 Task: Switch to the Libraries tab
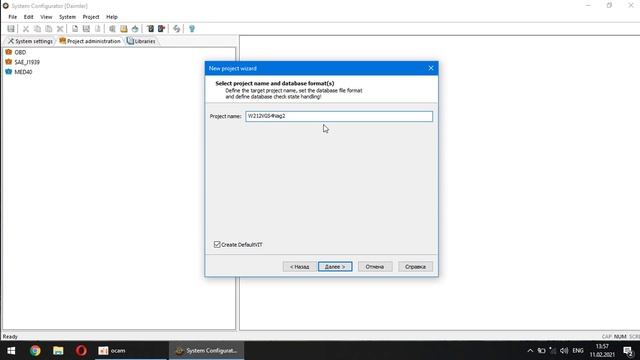(141, 41)
